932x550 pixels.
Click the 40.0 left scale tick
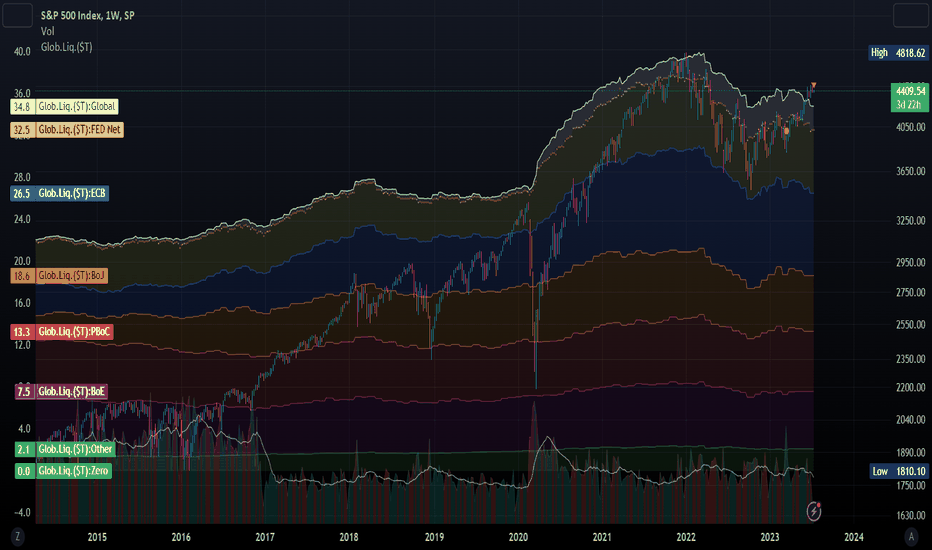tap(22, 52)
